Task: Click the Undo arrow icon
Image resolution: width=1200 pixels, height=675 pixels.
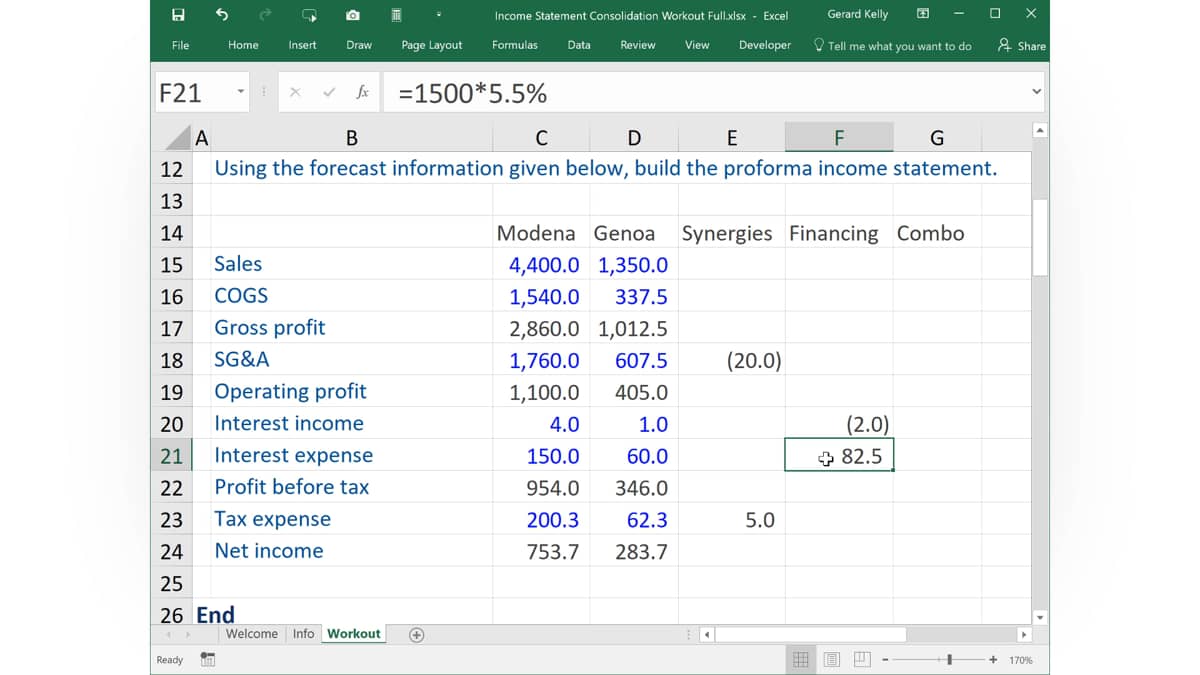Action: 221,15
